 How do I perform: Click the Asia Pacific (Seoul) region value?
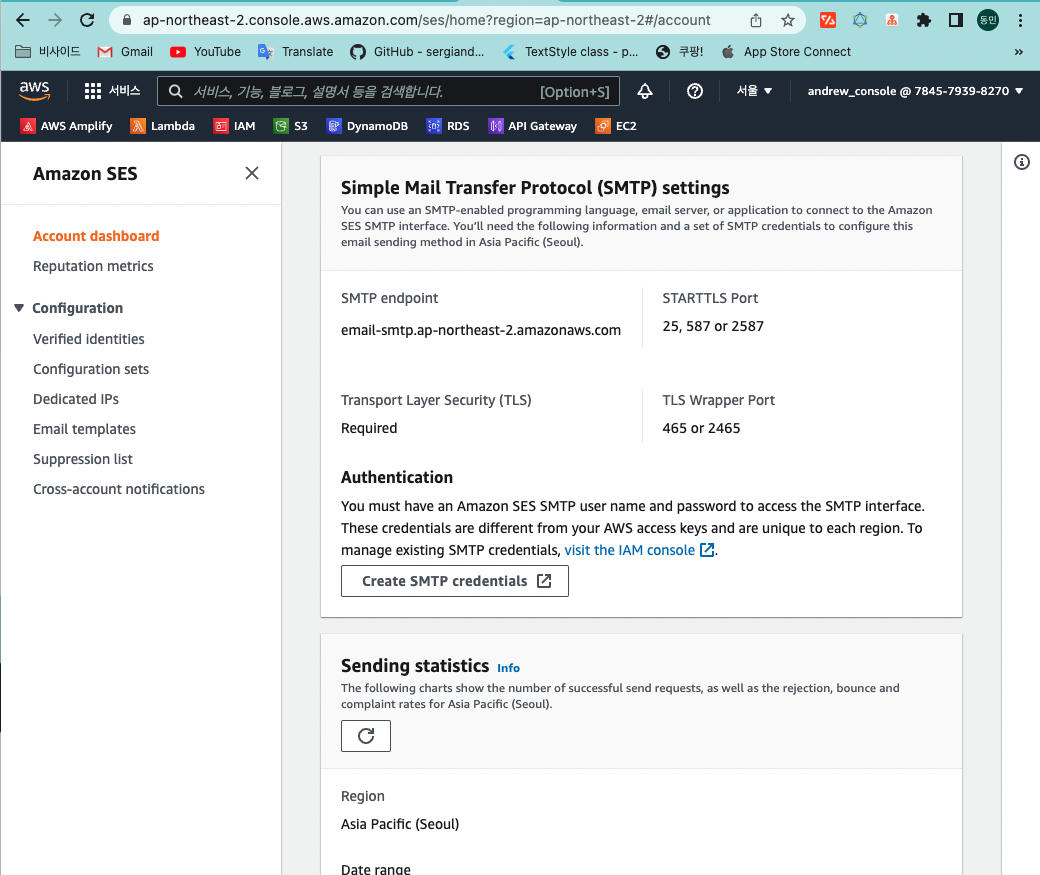pyautogui.click(x=400, y=824)
